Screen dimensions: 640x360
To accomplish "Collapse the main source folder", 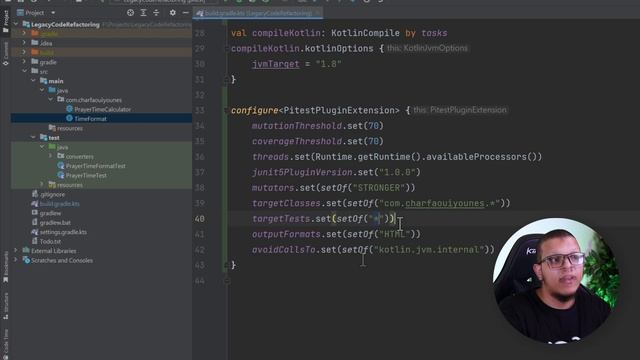I will point(33,81).
